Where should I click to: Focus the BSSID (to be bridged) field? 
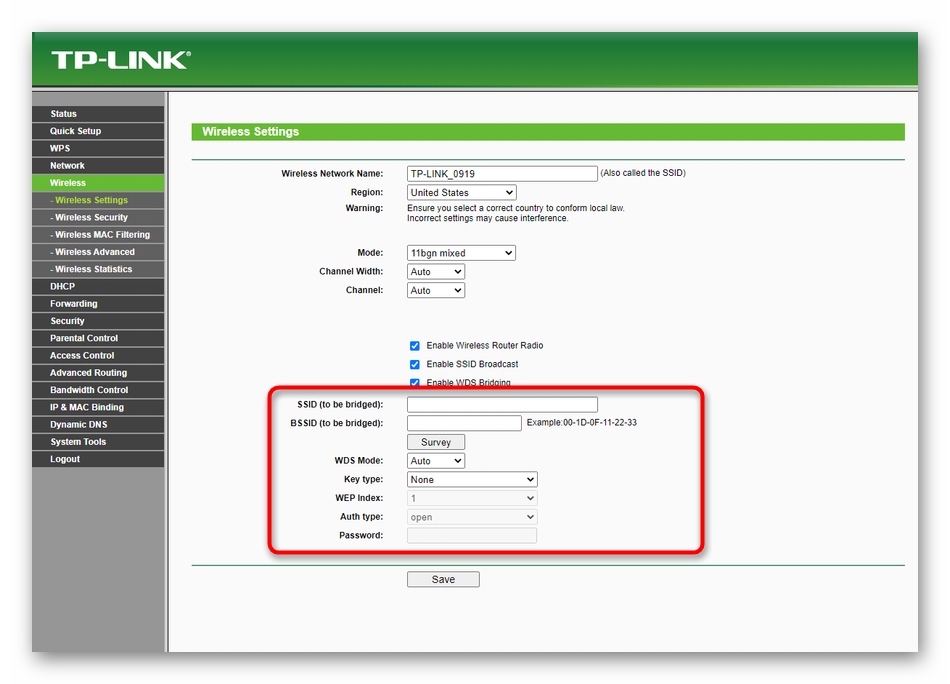click(464, 423)
